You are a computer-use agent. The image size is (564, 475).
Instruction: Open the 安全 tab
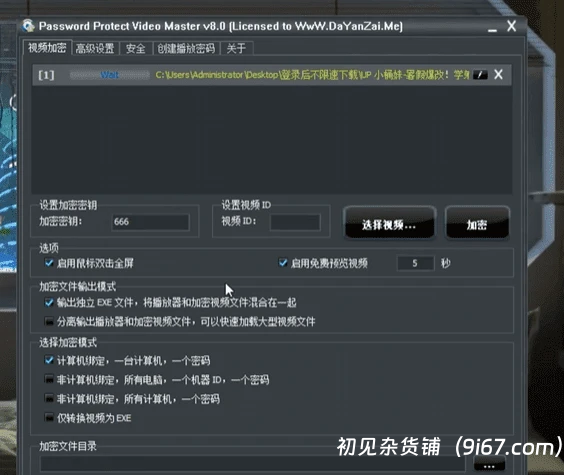(136, 49)
